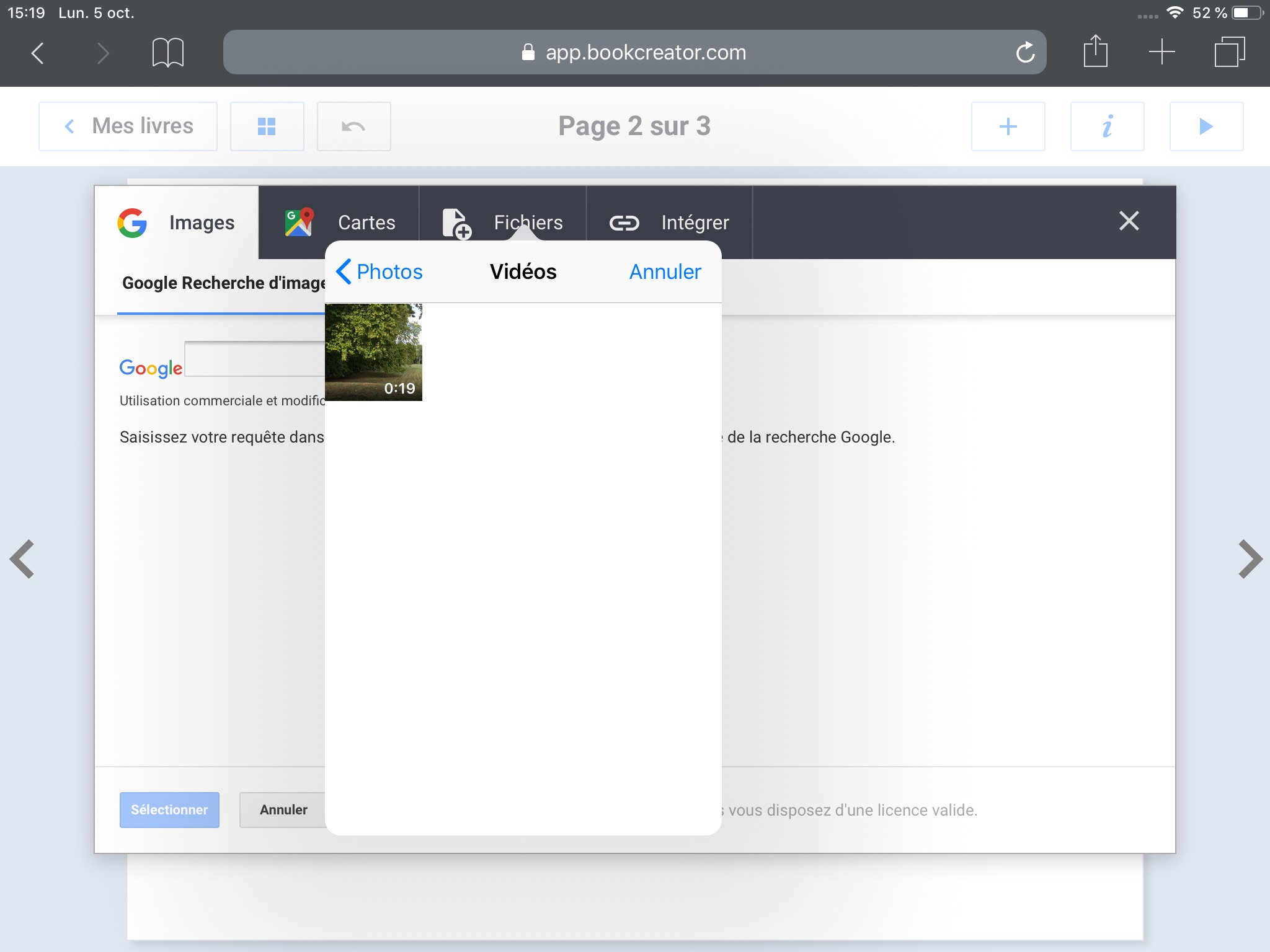Click the Google image search field
Image resolution: width=1270 pixels, height=952 pixels.
click(254, 359)
